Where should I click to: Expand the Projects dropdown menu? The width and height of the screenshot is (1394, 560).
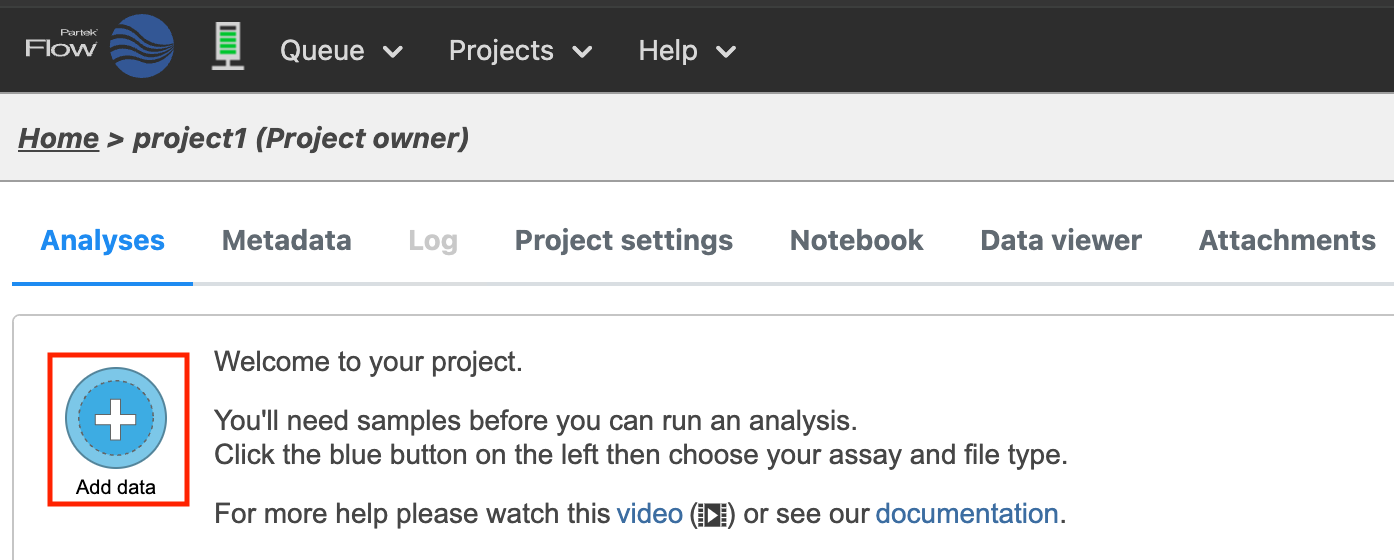[520, 51]
